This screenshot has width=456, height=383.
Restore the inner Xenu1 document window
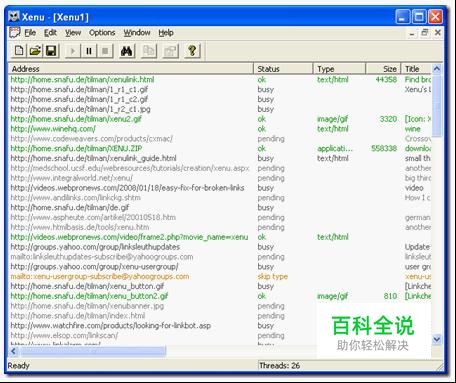[425, 33]
